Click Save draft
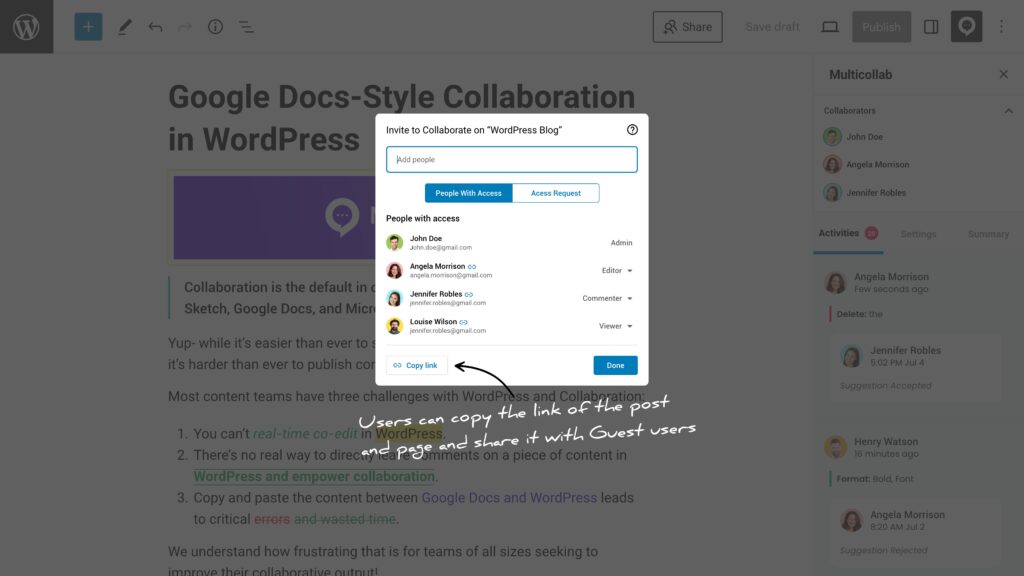The height and width of the screenshot is (576, 1024). click(772, 27)
